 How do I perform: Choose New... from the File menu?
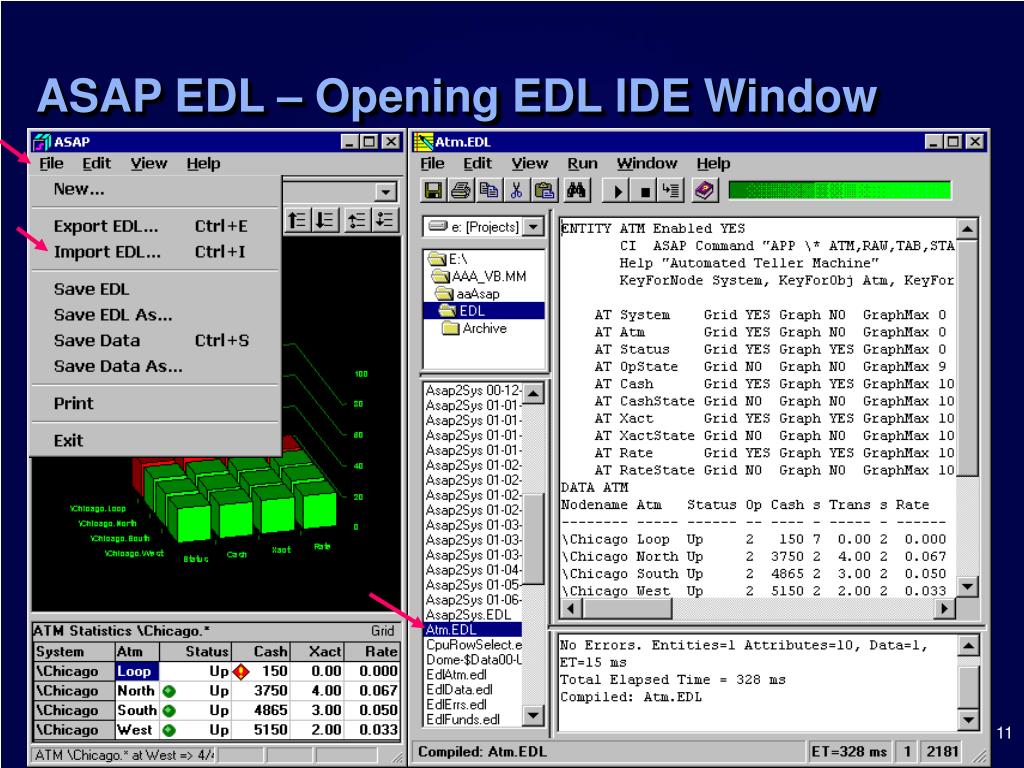(x=155, y=189)
